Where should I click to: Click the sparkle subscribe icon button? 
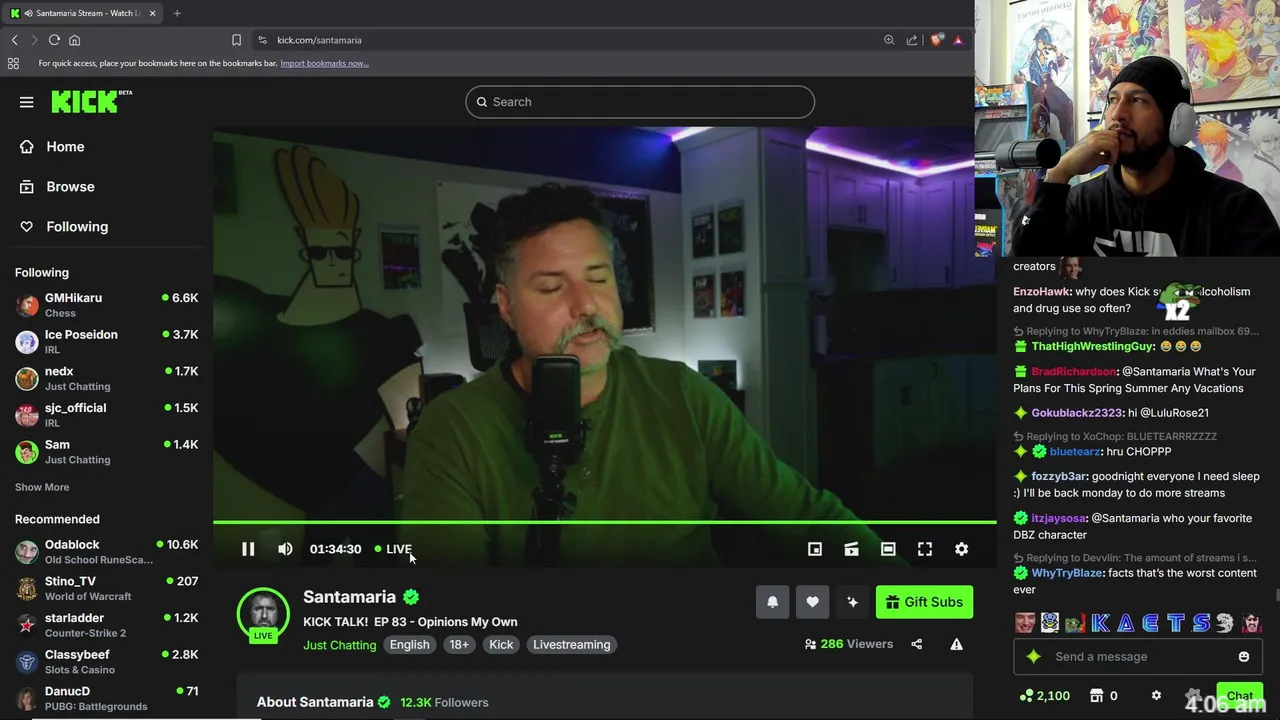(852, 602)
